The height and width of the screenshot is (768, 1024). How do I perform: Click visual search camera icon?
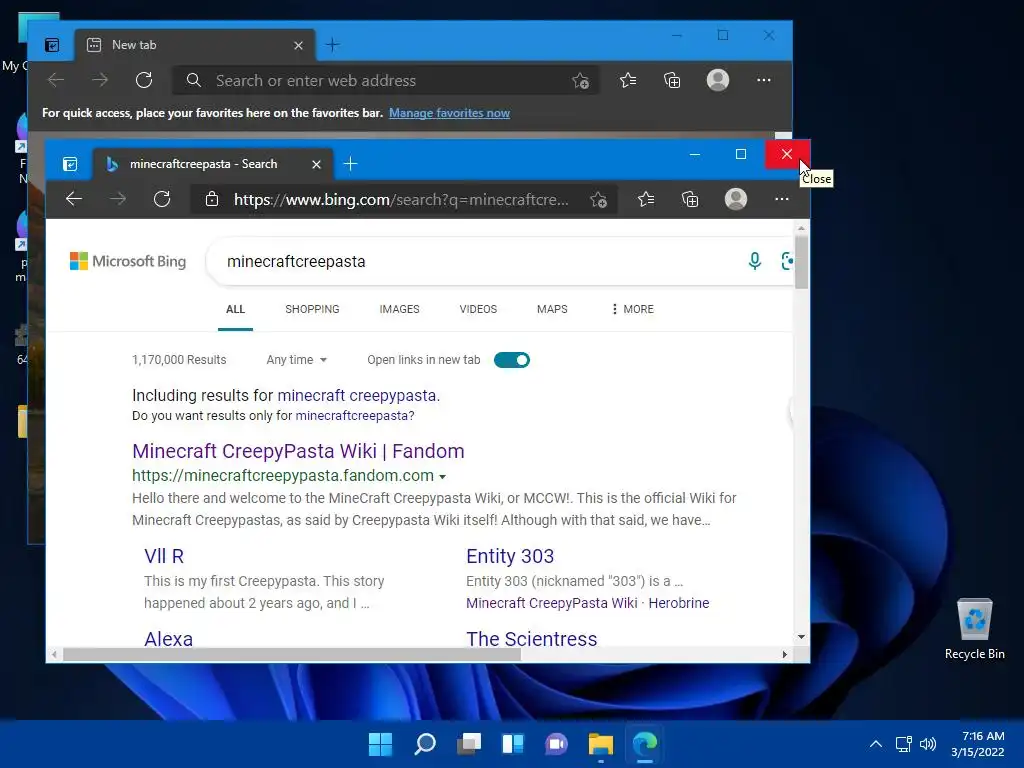click(x=788, y=261)
